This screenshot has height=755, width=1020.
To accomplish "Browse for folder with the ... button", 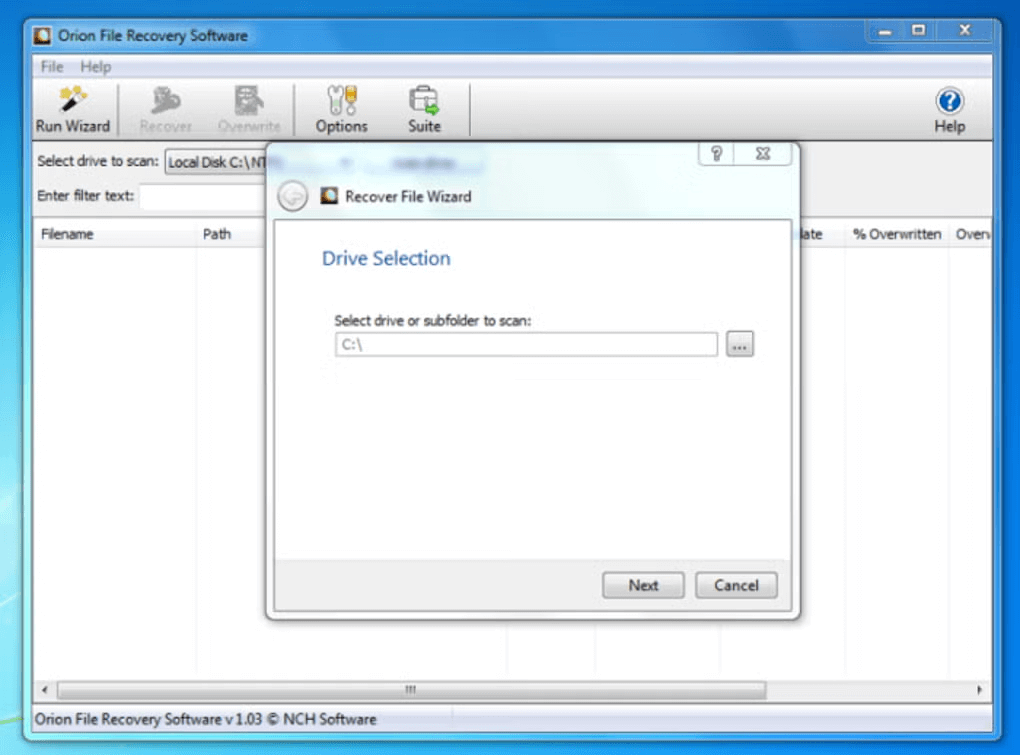I will (740, 344).
